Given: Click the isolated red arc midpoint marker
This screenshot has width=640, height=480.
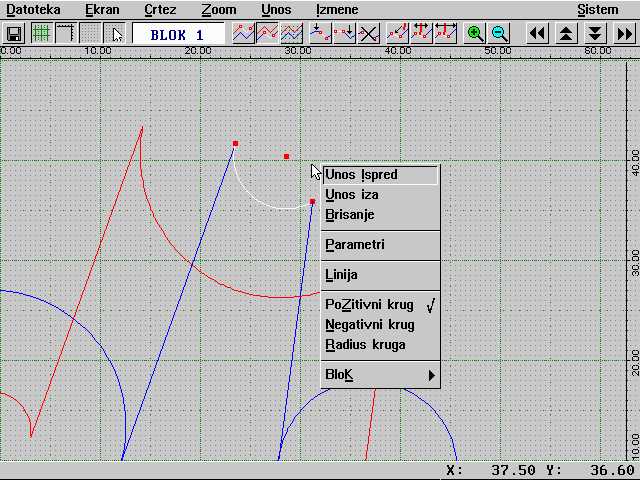Looking at the screenshot, I should click(x=287, y=156).
